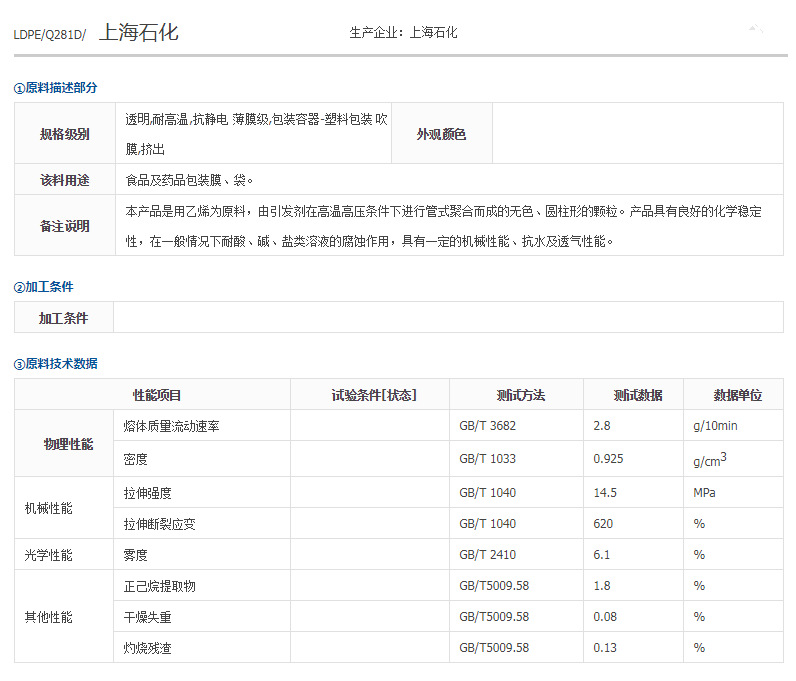Click the % unit in the 雾度 row
The height and width of the screenshot is (681, 796).
tap(699, 555)
